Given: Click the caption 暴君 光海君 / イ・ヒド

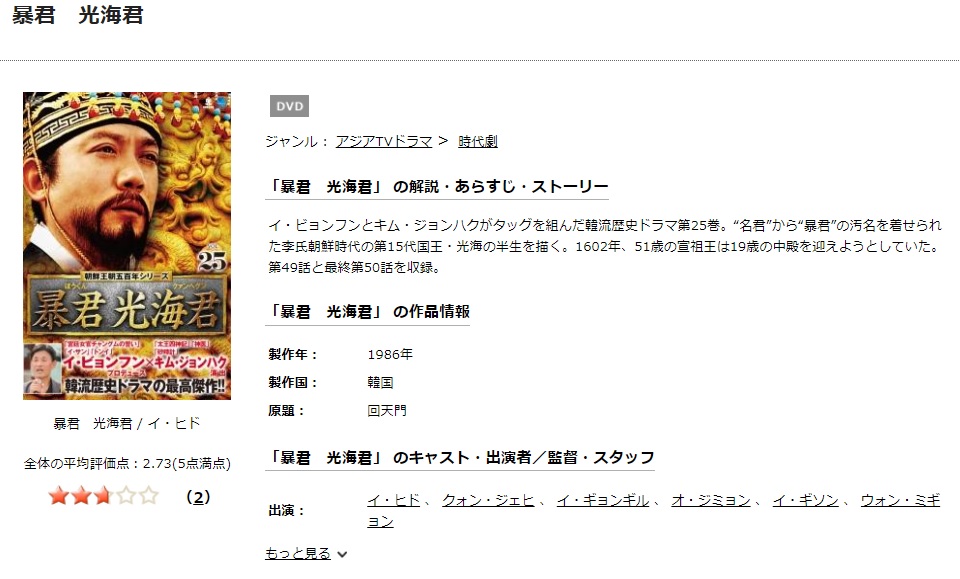Looking at the screenshot, I should (127, 424).
